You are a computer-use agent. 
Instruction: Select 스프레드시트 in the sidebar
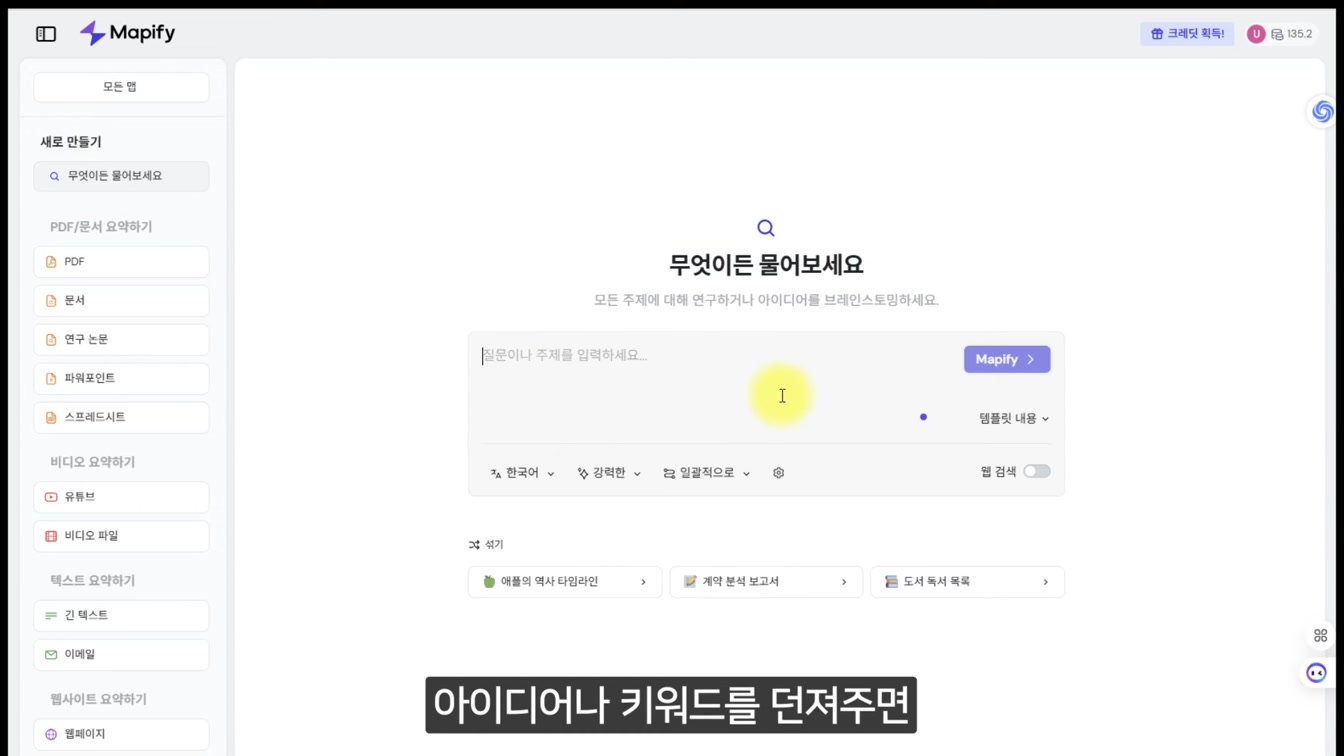(x=121, y=418)
